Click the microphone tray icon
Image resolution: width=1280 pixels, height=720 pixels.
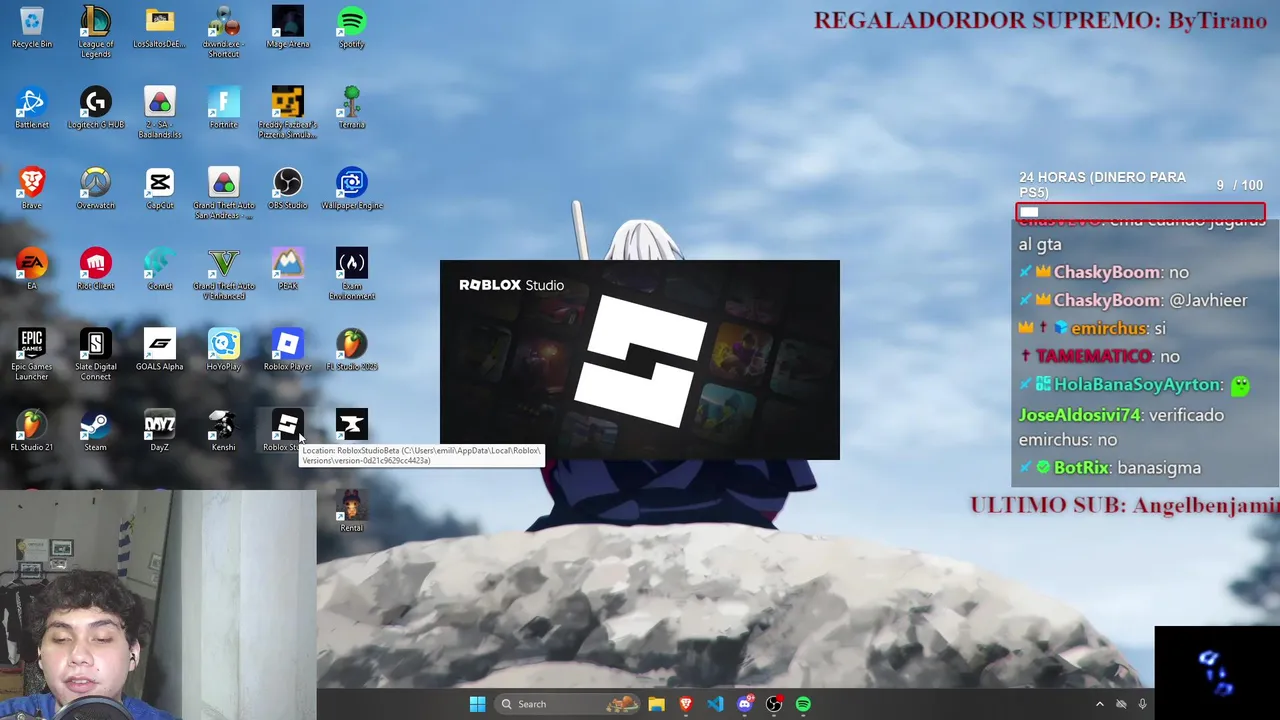pyautogui.click(x=1142, y=704)
